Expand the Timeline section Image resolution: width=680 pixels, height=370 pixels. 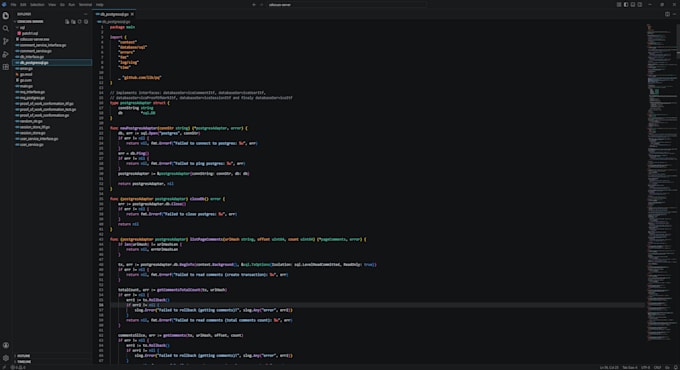[24, 361]
